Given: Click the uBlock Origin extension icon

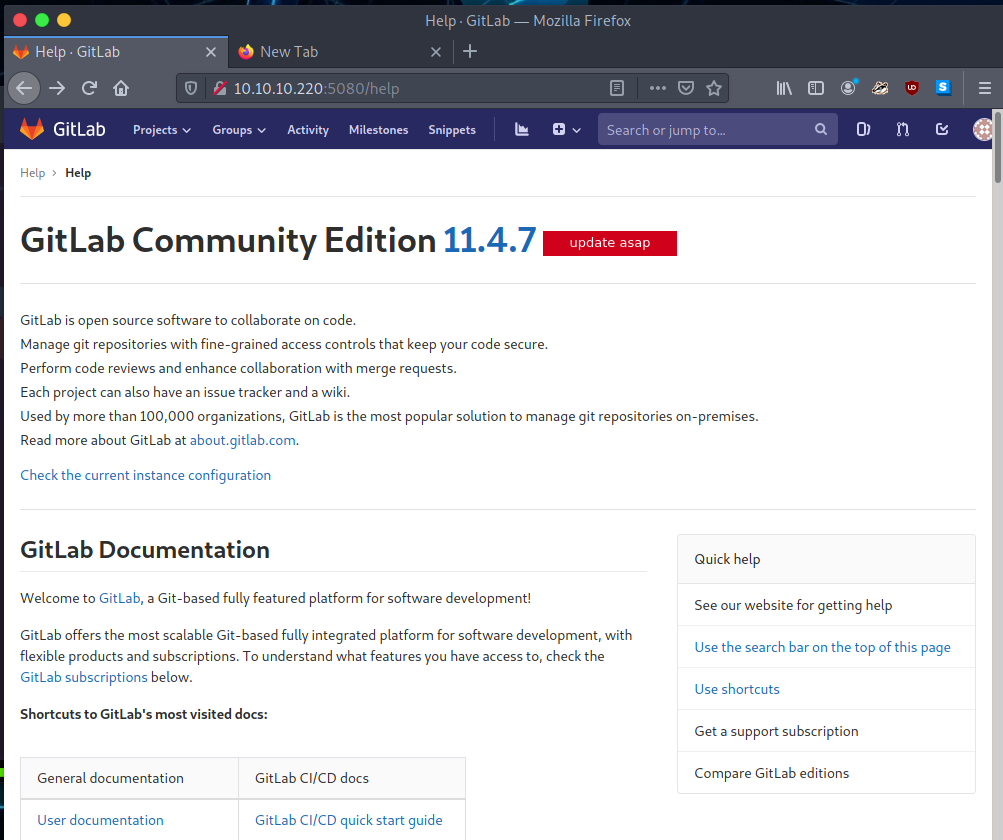Looking at the screenshot, I should point(912,88).
